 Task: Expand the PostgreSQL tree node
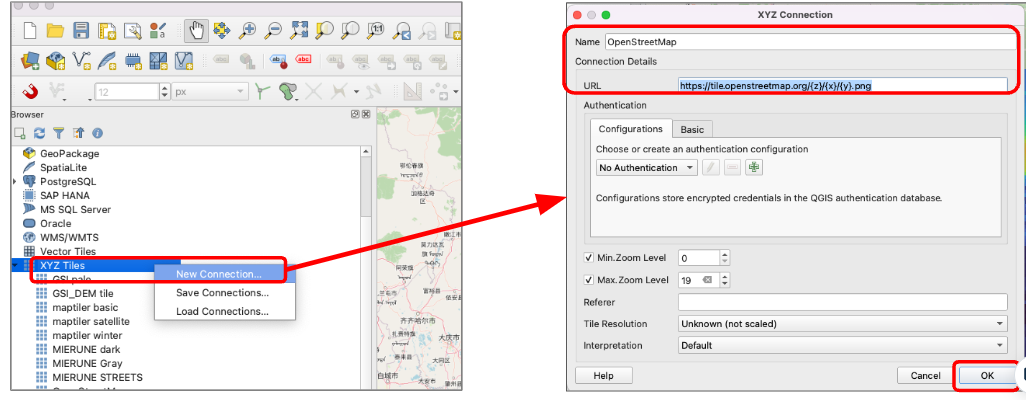point(14,181)
